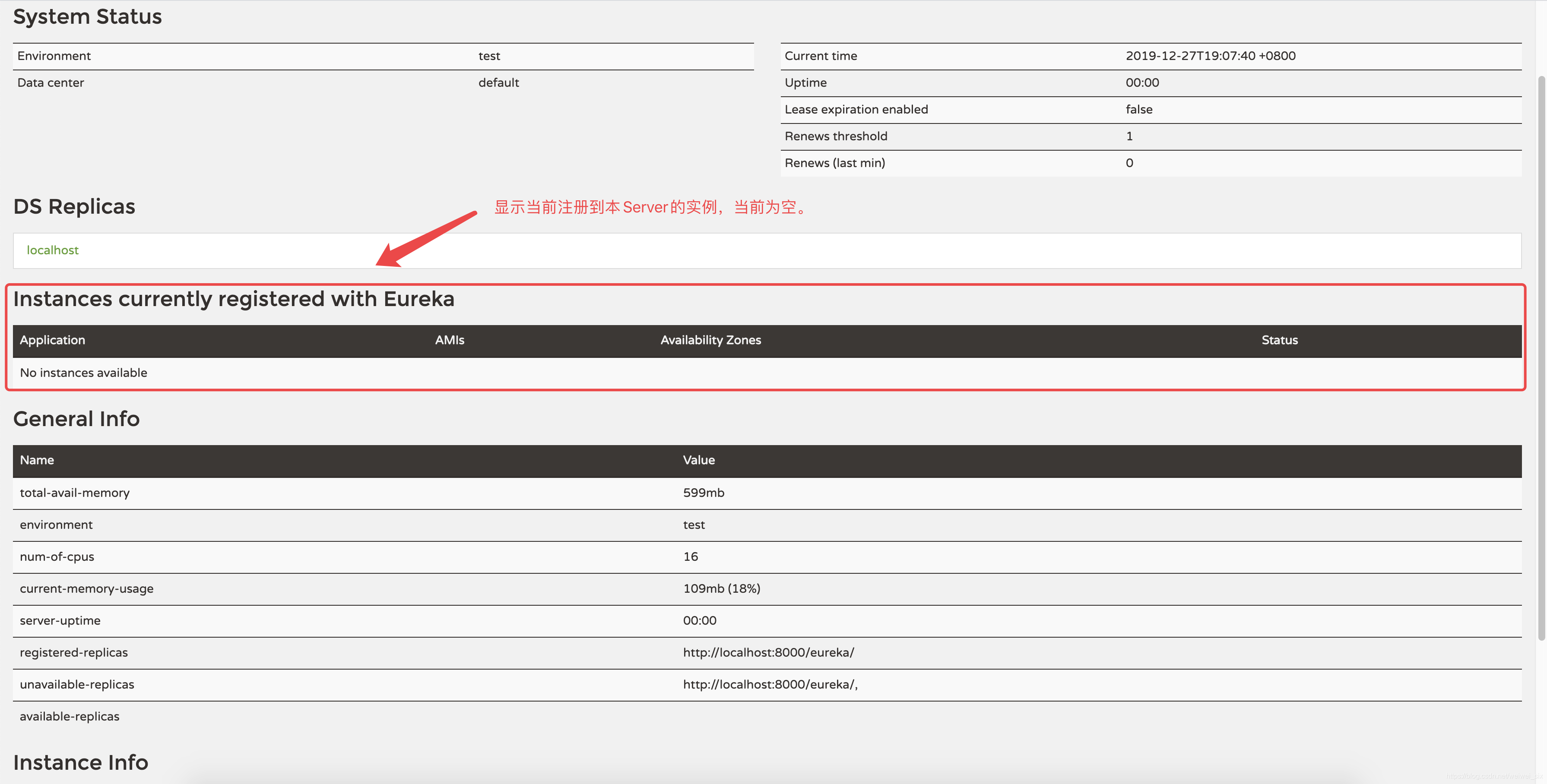Viewport: 1547px width, 784px height.
Task: Select the 'environment' row label in General Info
Action: point(56,525)
